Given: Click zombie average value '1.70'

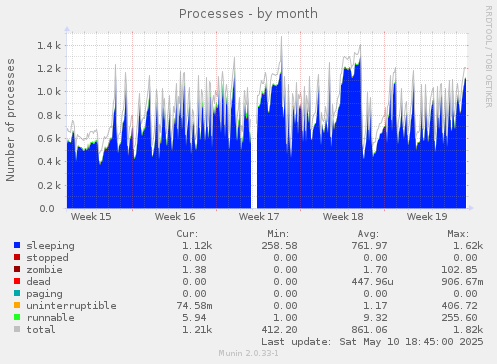Looking at the screenshot, I should [375, 270].
